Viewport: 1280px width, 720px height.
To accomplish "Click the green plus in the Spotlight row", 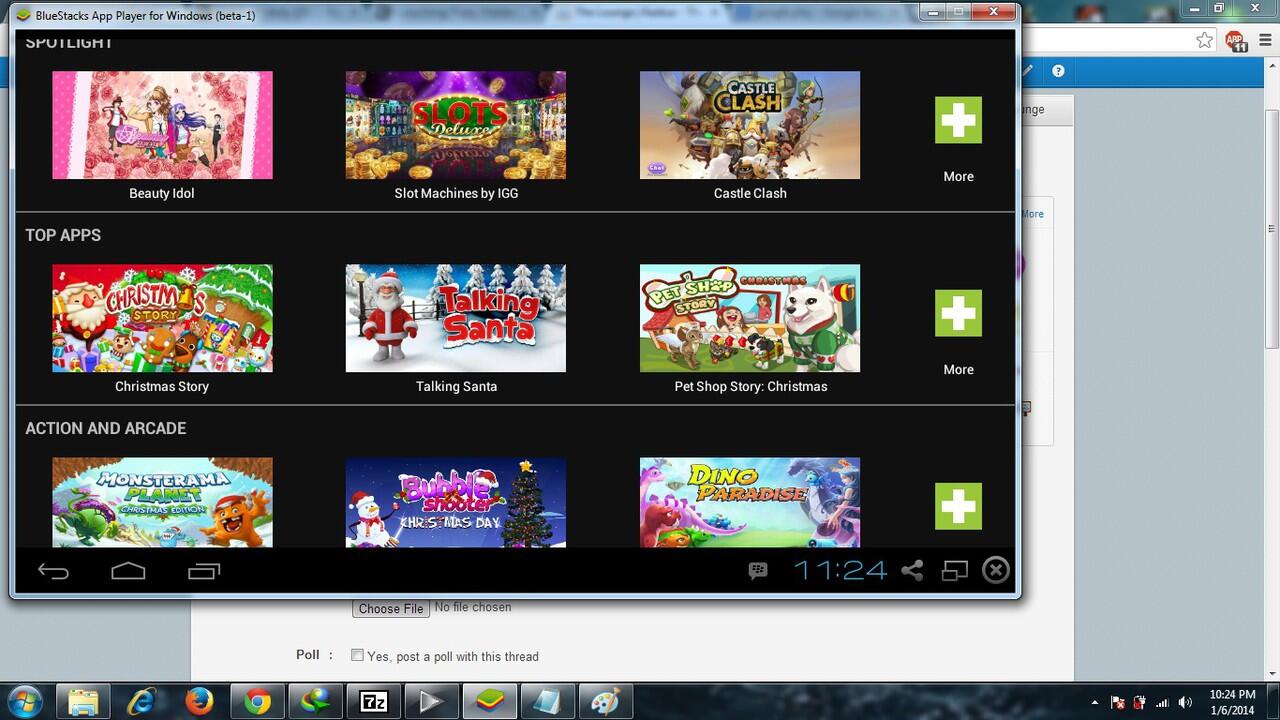I will [958, 120].
